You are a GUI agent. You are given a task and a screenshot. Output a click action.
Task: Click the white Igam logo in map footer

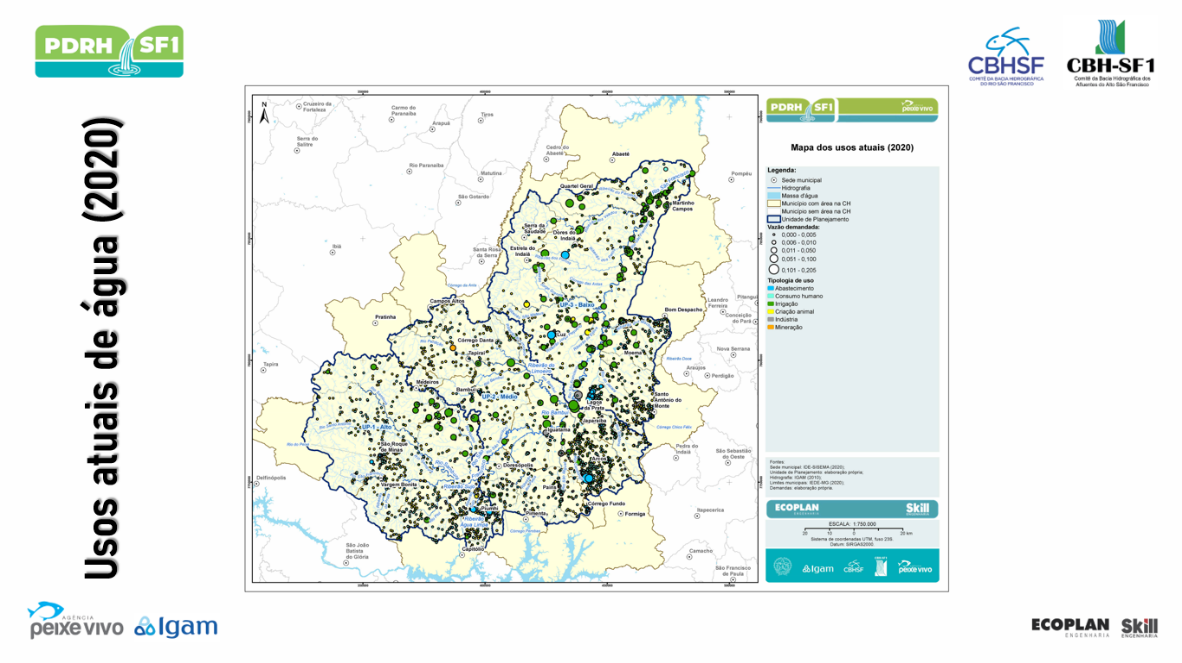pyautogui.click(x=818, y=568)
